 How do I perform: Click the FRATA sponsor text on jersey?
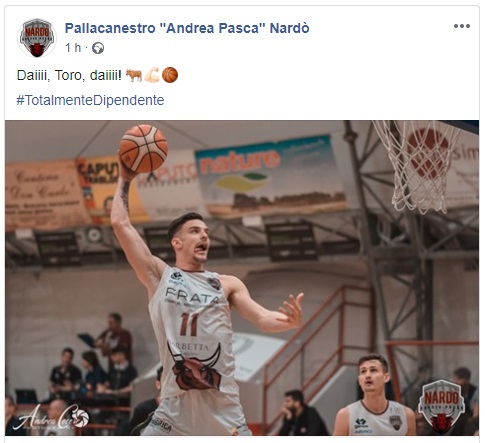[192, 295]
